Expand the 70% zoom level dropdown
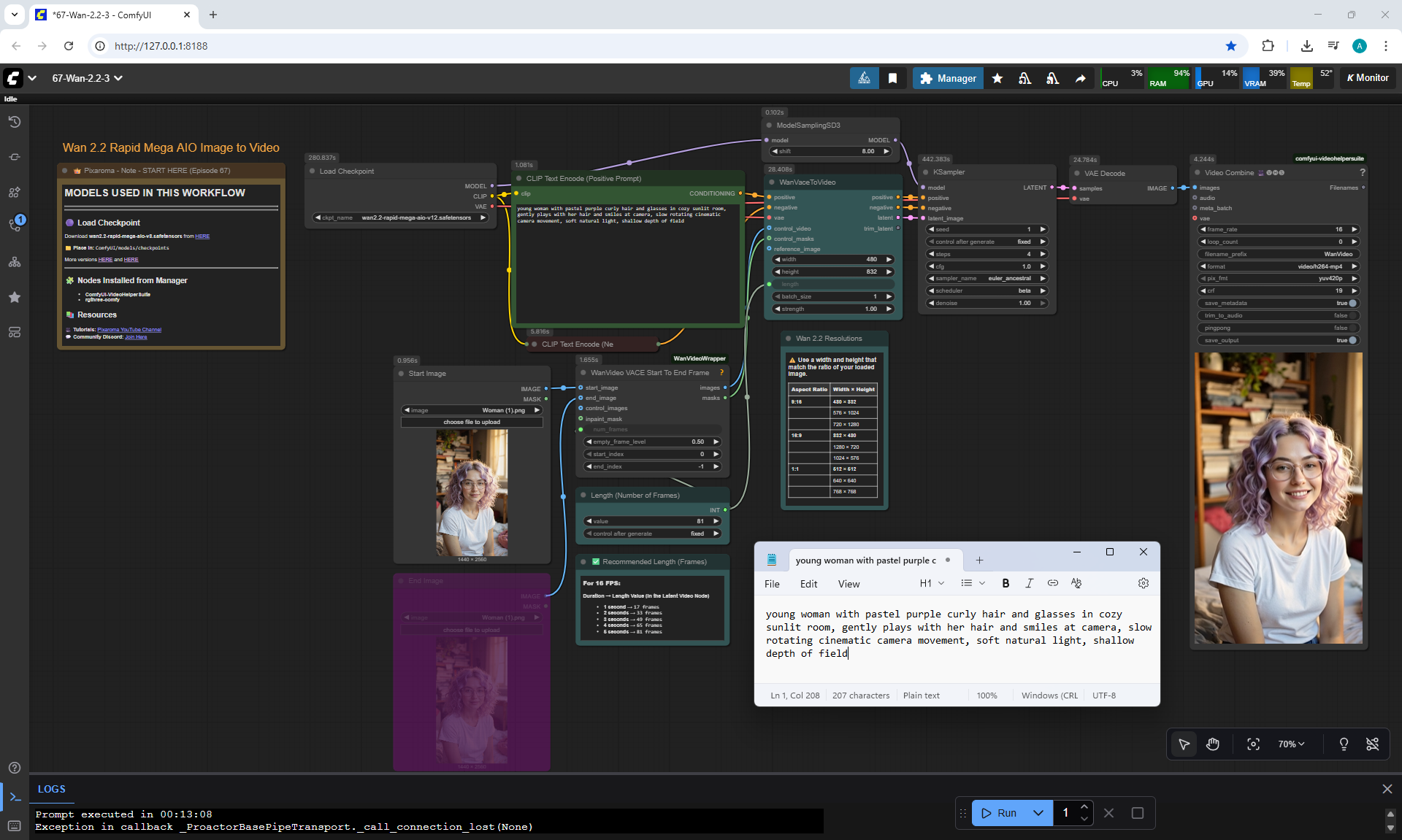Image resolution: width=1402 pixels, height=840 pixels. coord(1291,744)
